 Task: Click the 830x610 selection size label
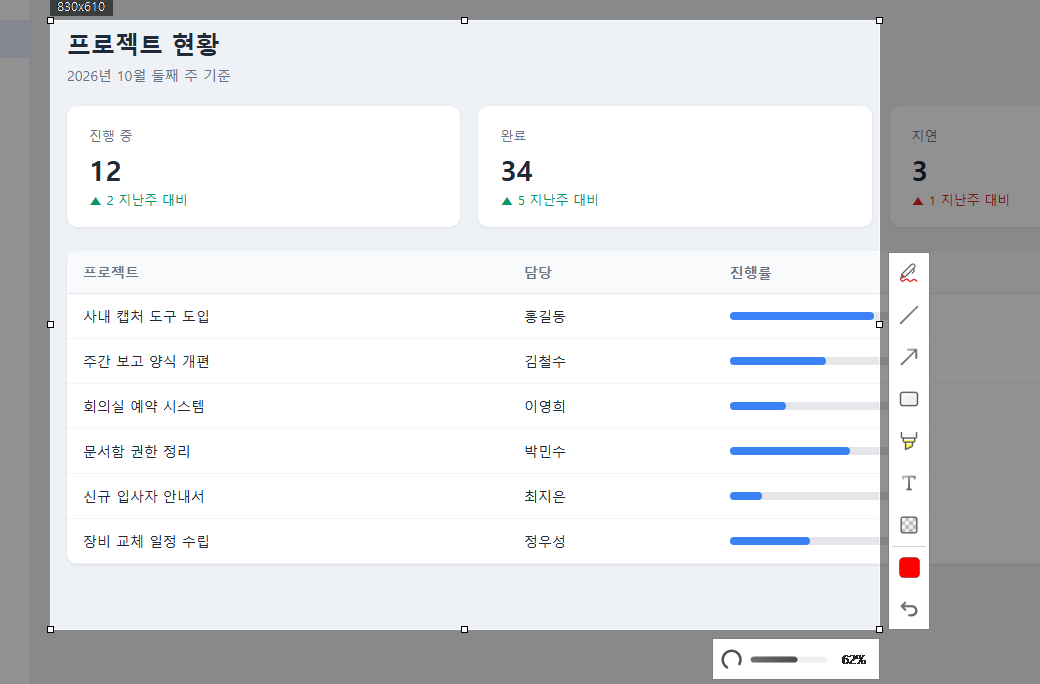(81, 7)
